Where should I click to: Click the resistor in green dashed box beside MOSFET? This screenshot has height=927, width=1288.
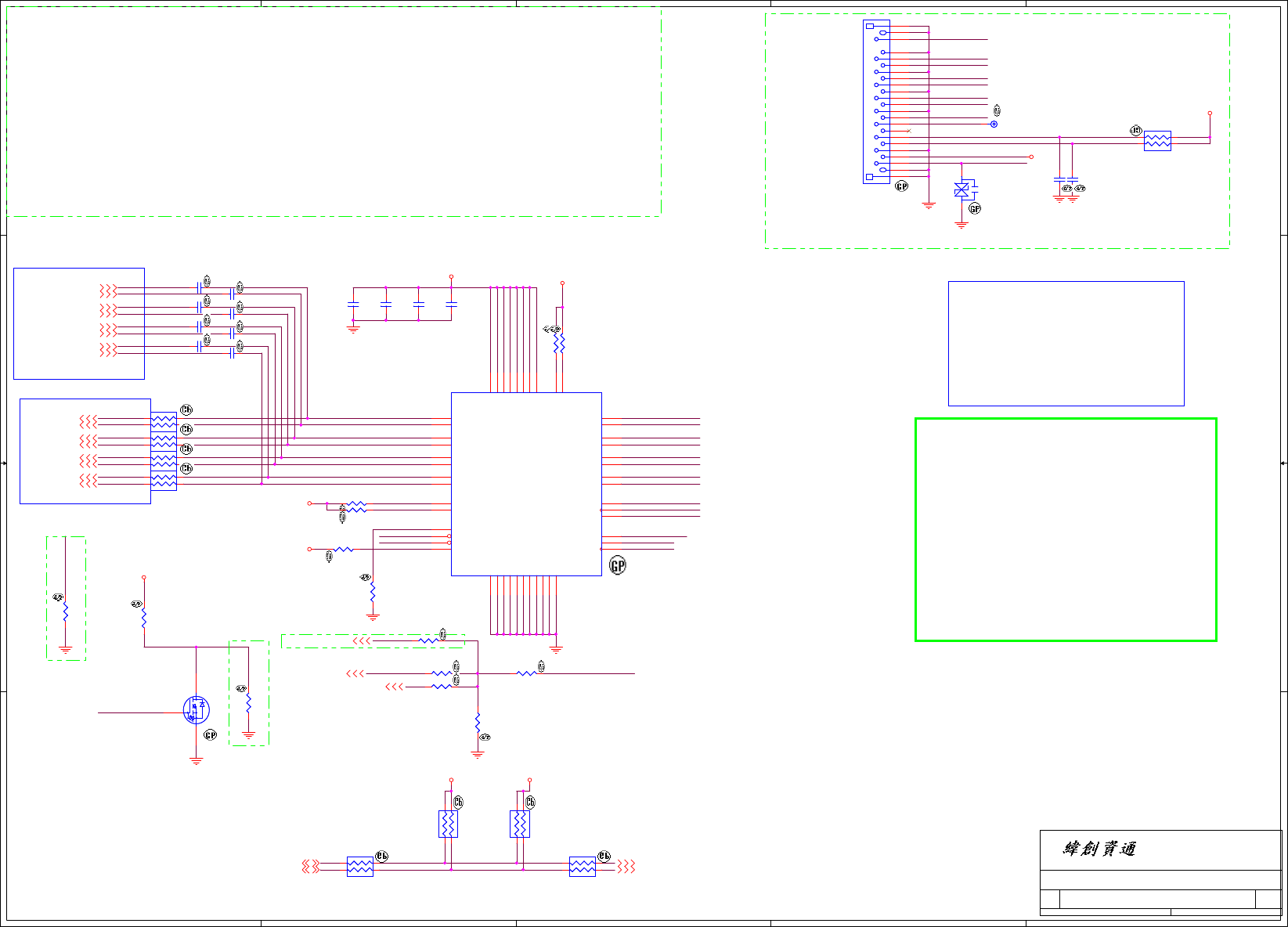(248, 702)
